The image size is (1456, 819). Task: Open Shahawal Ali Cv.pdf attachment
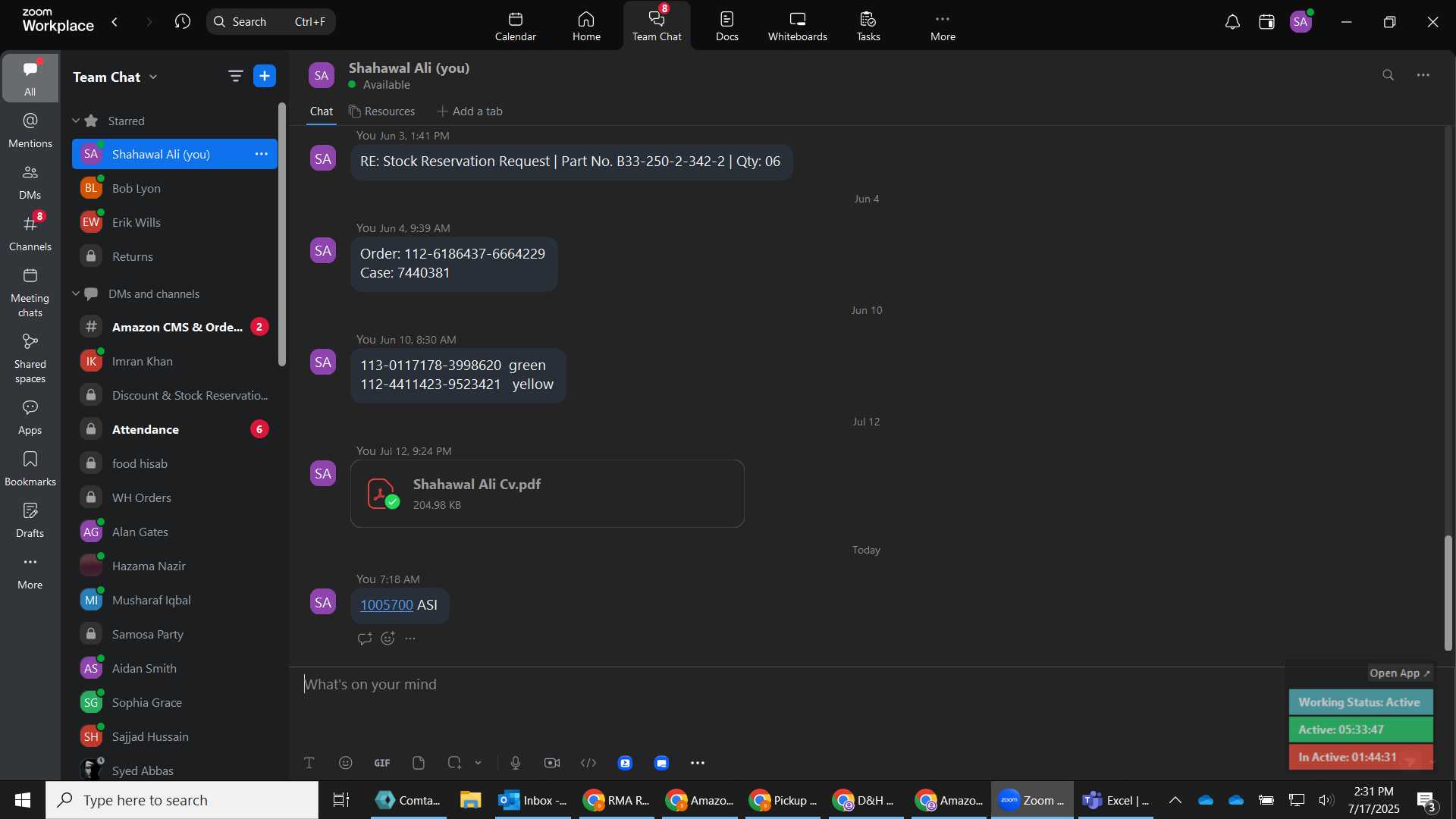pyautogui.click(x=547, y=494)
